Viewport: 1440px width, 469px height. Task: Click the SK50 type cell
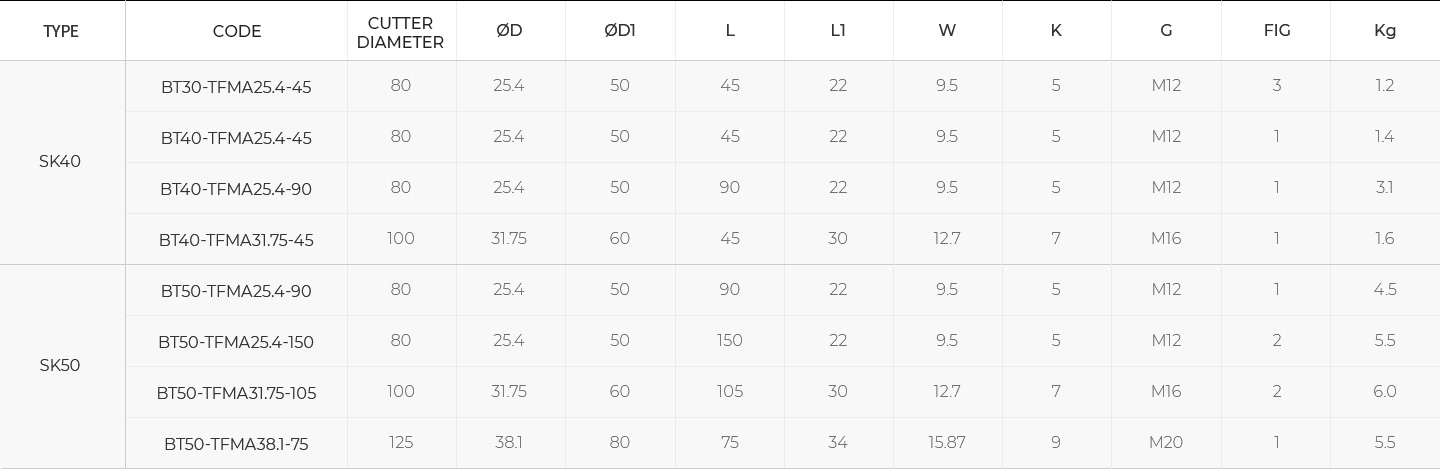(60, 365)
